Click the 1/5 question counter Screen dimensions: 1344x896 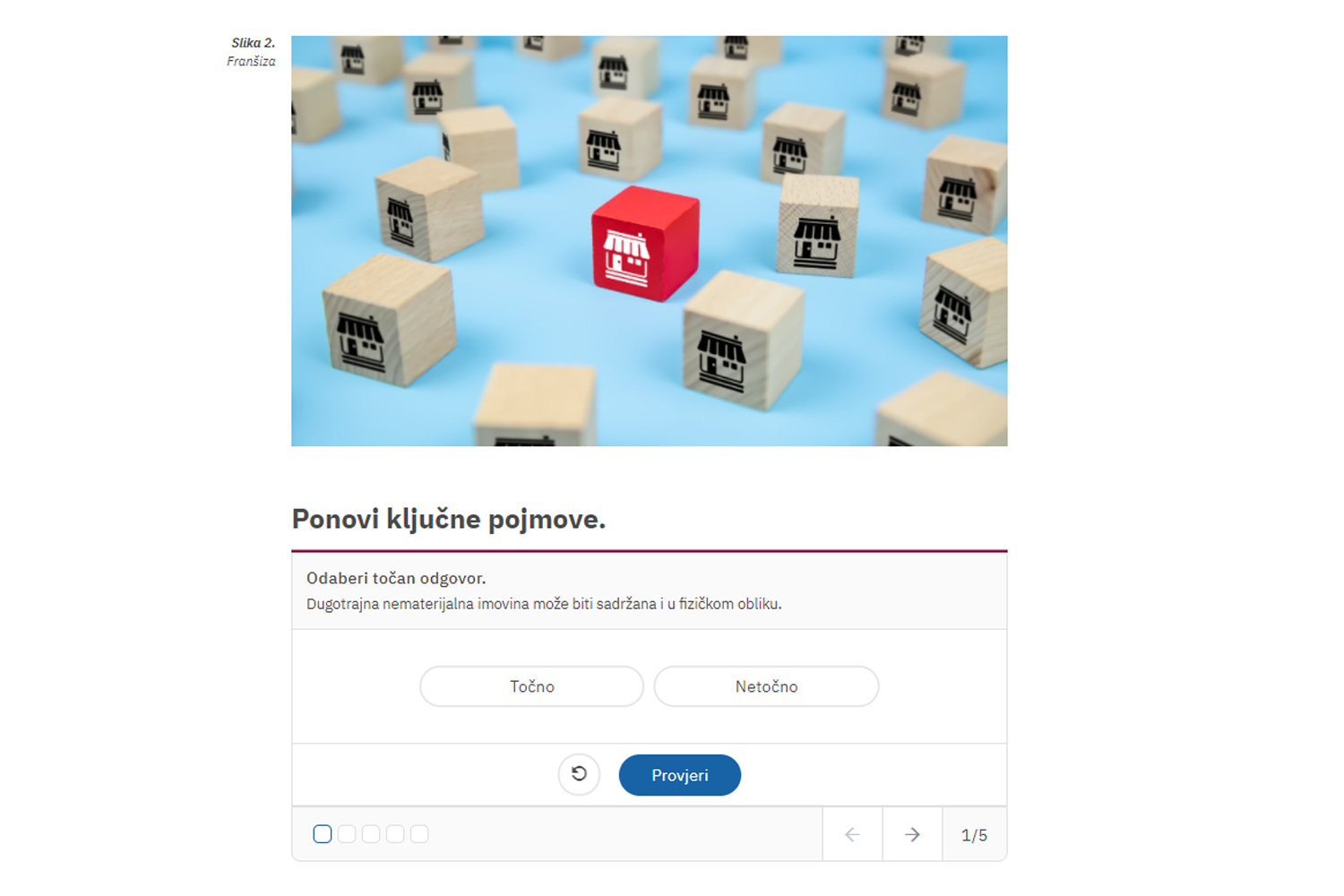coord(974,835)
